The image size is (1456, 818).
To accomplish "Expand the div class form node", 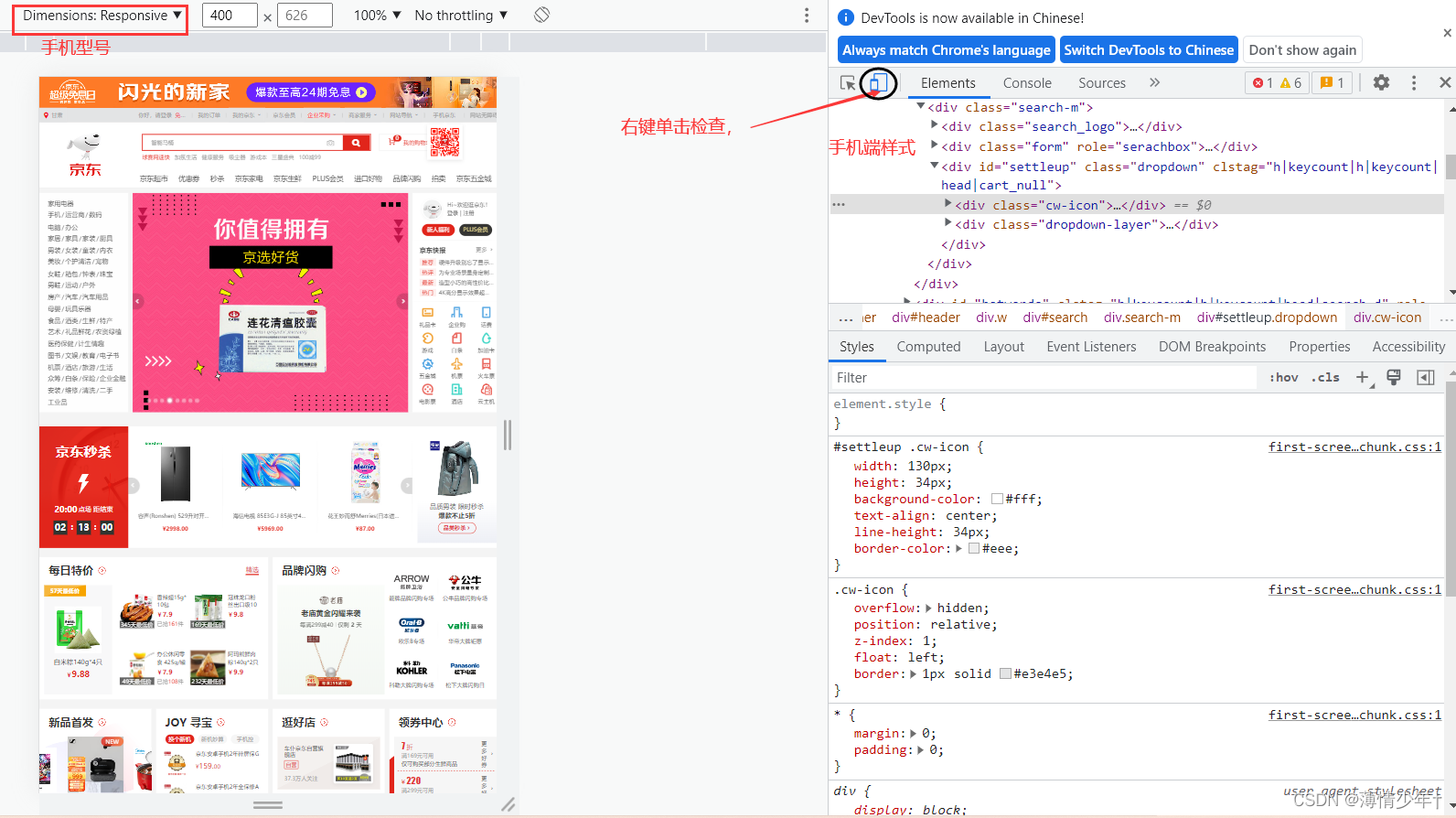I will pos(935,146).
